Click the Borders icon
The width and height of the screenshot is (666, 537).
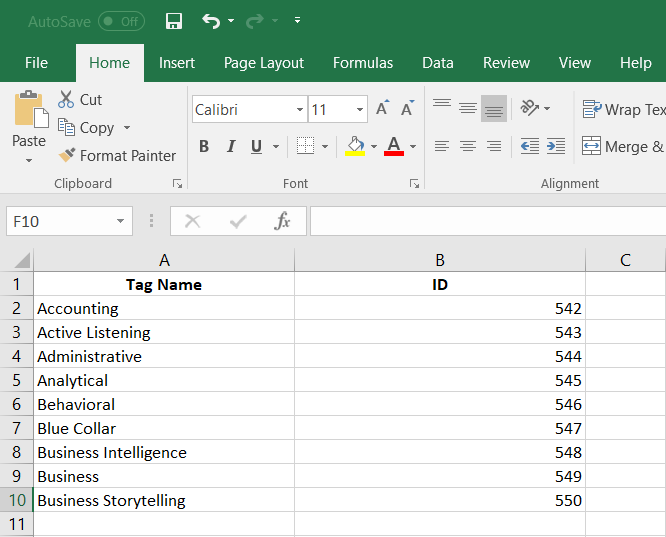tap(305, 146)
